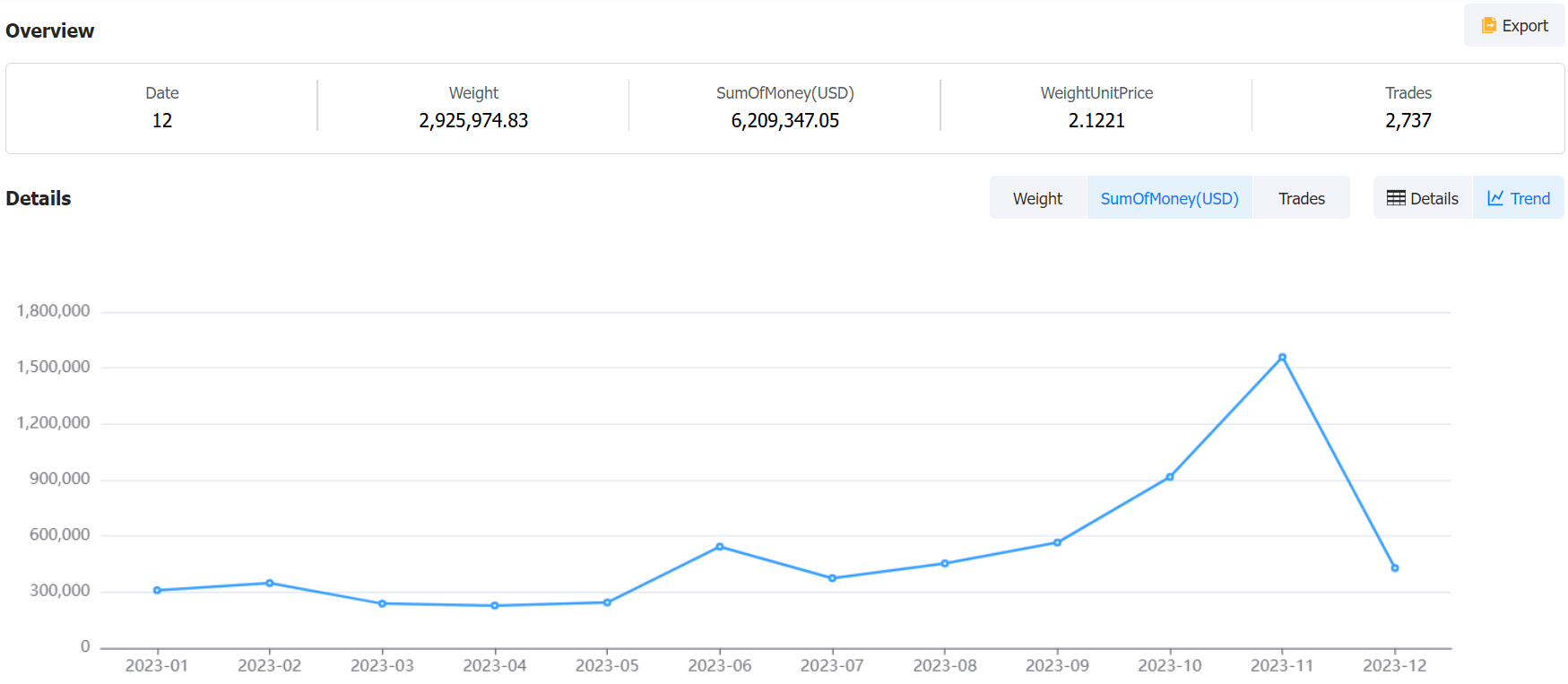This screenshot has width=1568, height=684.
Task: Select the 2023-08 data point
Action: [945, 563]
